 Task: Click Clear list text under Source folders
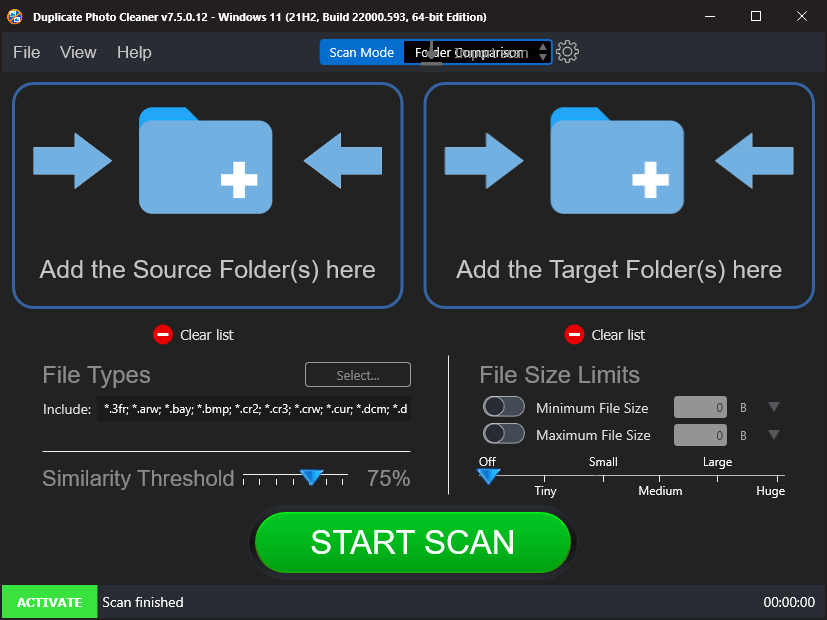point(207,335)
